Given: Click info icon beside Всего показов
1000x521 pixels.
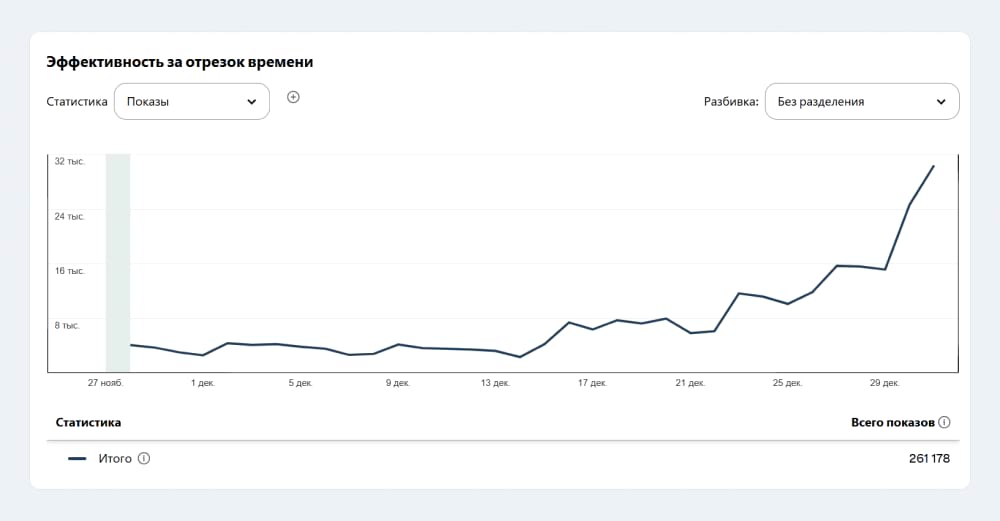Looking at the screenshot, I should click(x=945, y=422).
